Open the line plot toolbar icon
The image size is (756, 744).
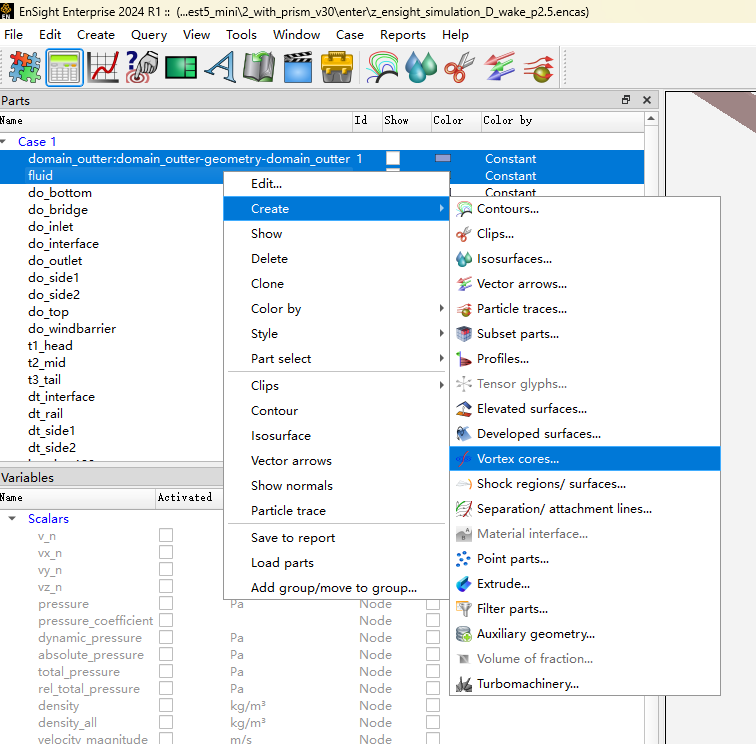click(103, 68)
